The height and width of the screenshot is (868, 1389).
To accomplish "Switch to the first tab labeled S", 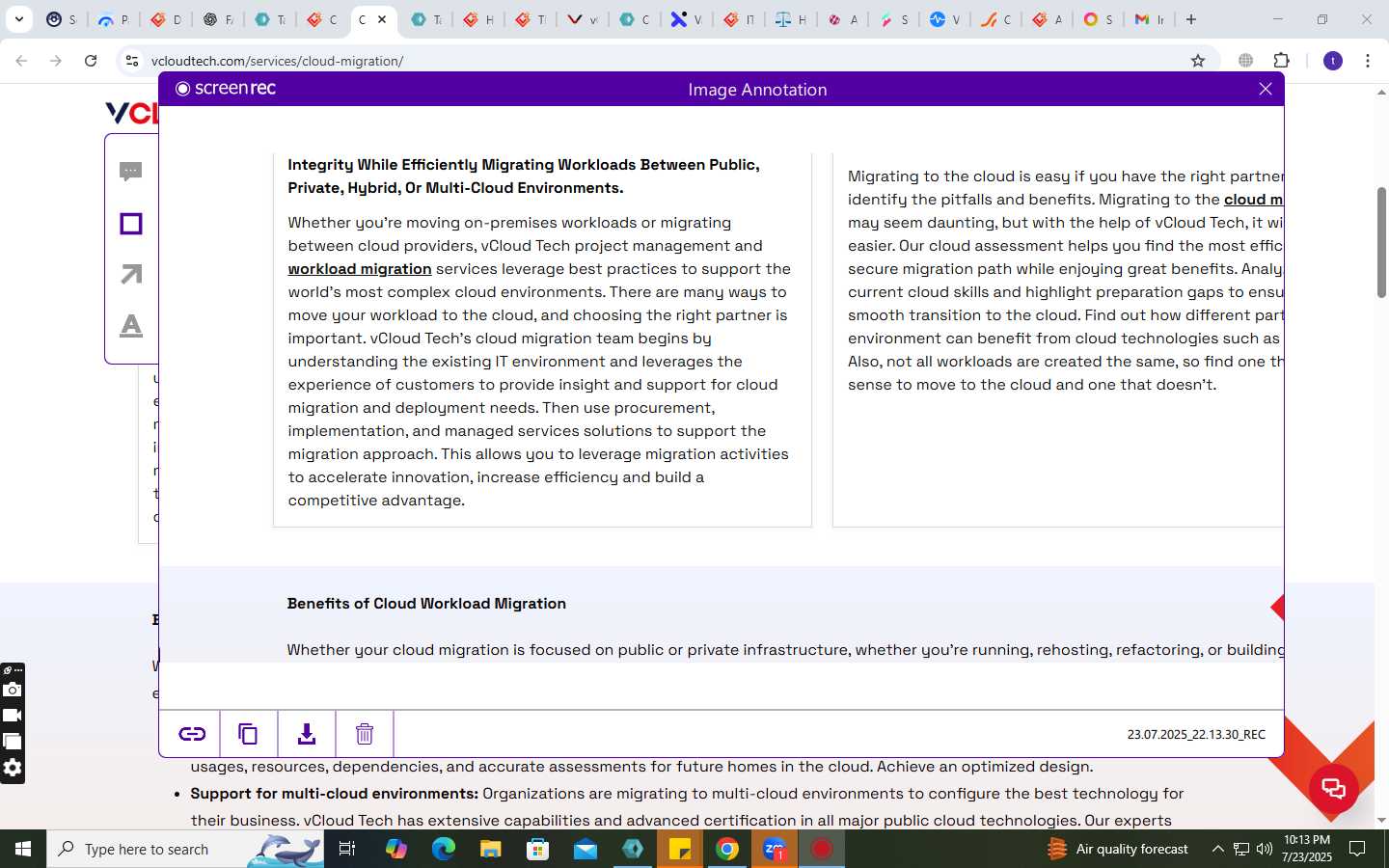I will [x=62, y=19].
